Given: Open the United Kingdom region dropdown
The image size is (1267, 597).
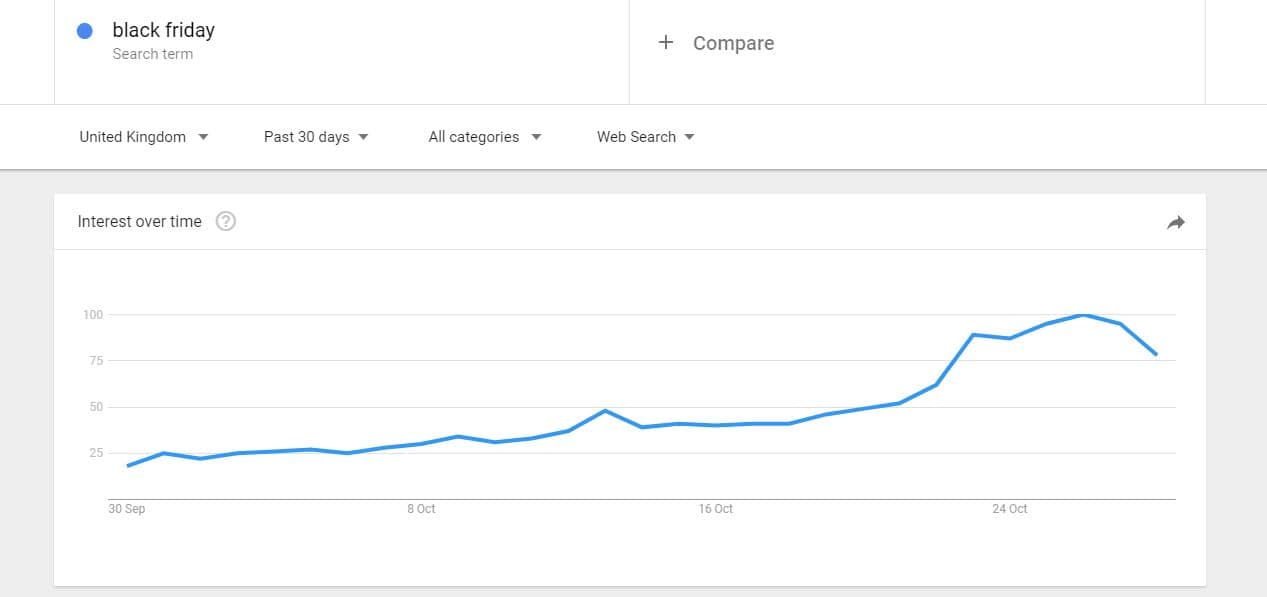Looking at the screenshot, I should (144, 137).
